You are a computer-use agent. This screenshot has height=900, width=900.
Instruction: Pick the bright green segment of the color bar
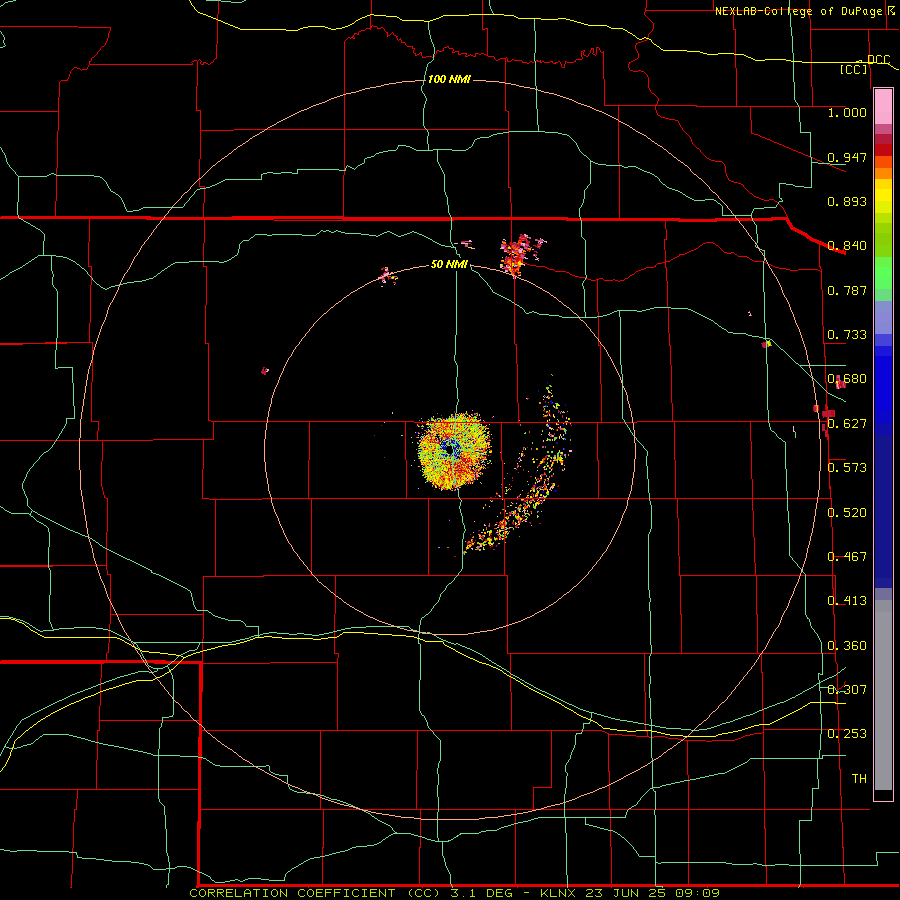[x=883, y=273]
